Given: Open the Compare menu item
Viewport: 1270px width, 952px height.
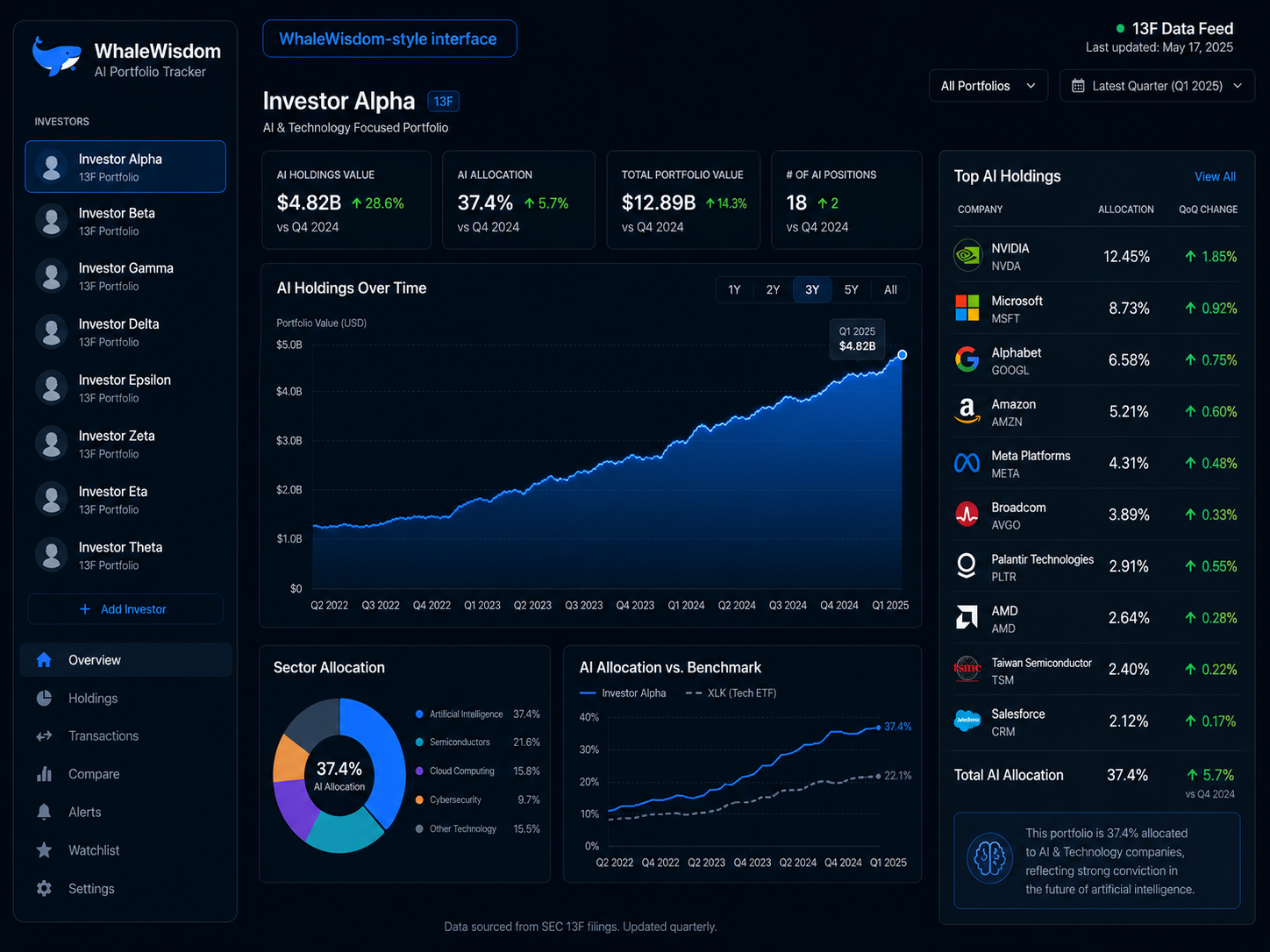Looking at the screenshot, I should pos(126,774).
